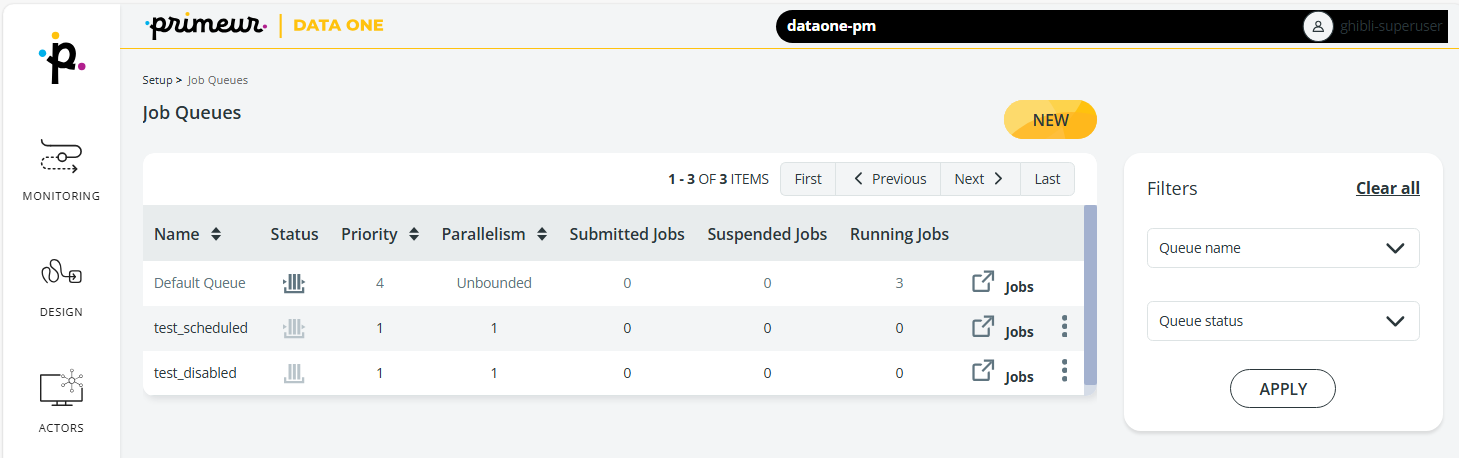Click the Primeur logo in sidebar

pos(61,62)
